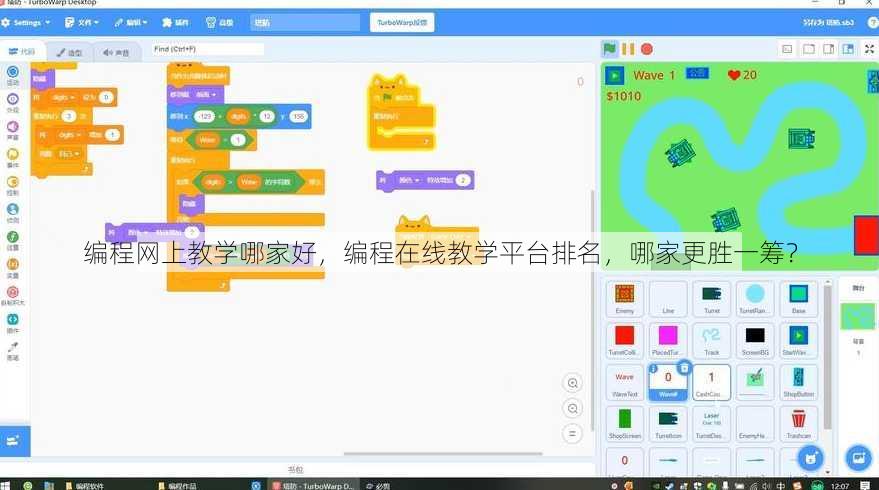Open the Windows Start menu
Screen dimensions: 879x490
click(x=5, y=486)
